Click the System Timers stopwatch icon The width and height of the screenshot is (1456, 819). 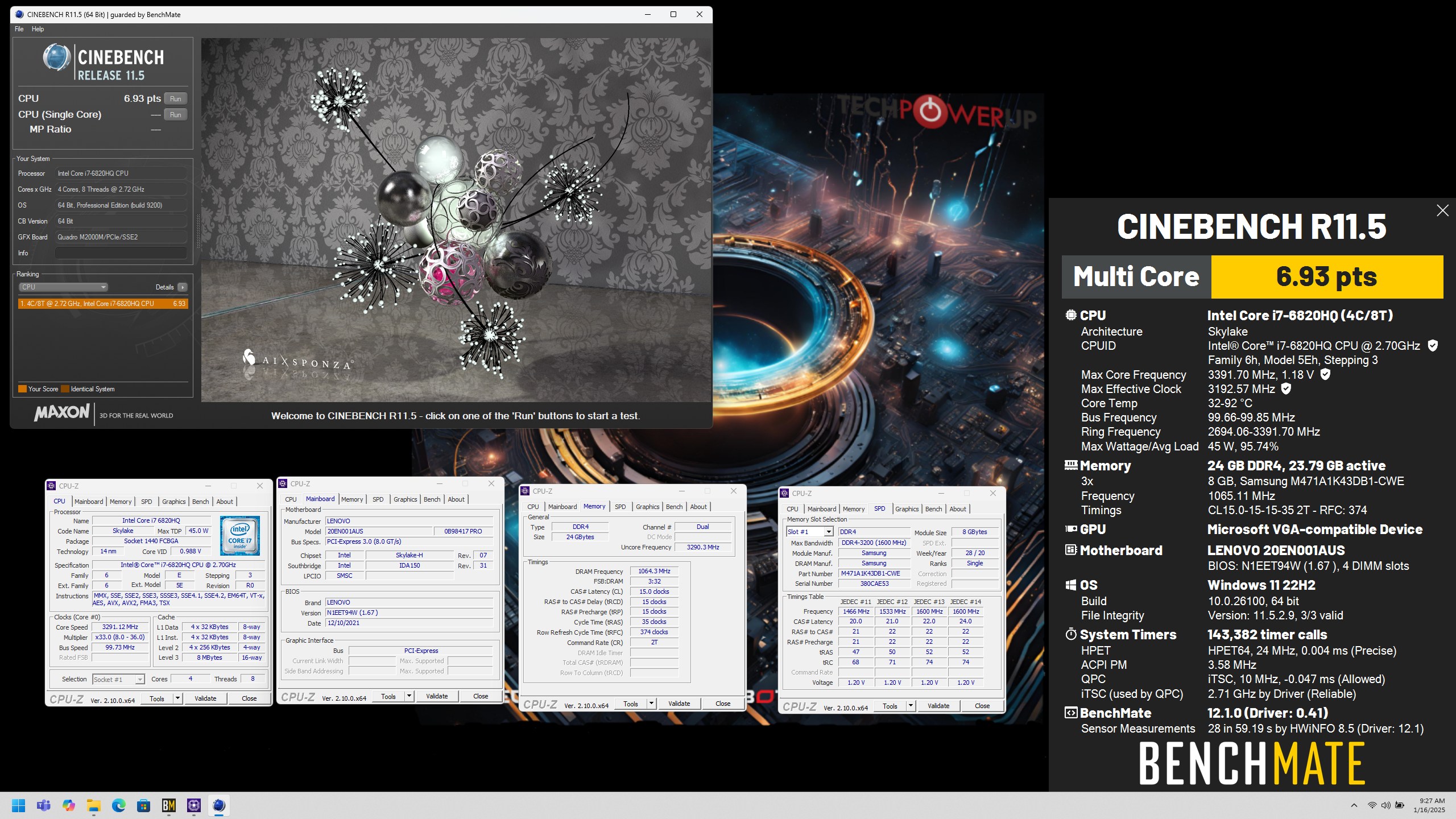(x=1071, y=634)
